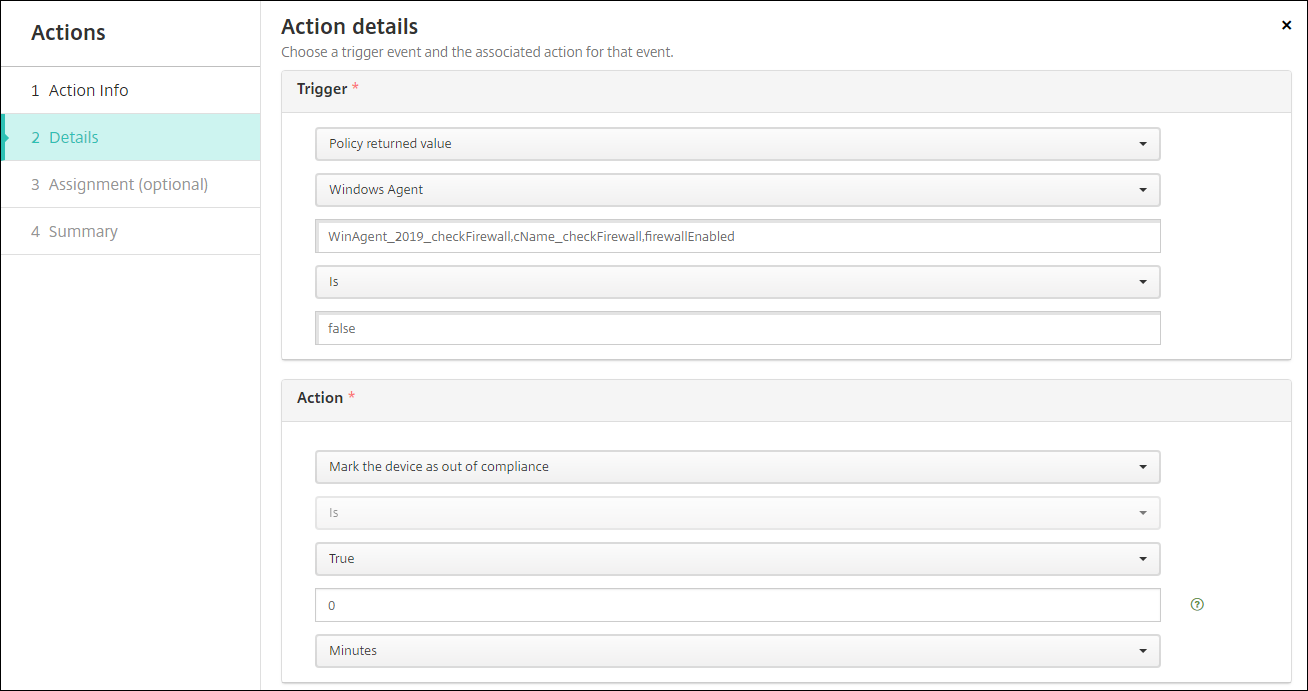The height and width of the screenshot is (691, 1308).
Task: Click the arrow on the True dropdown
Action: click(x=1143, y=559)
